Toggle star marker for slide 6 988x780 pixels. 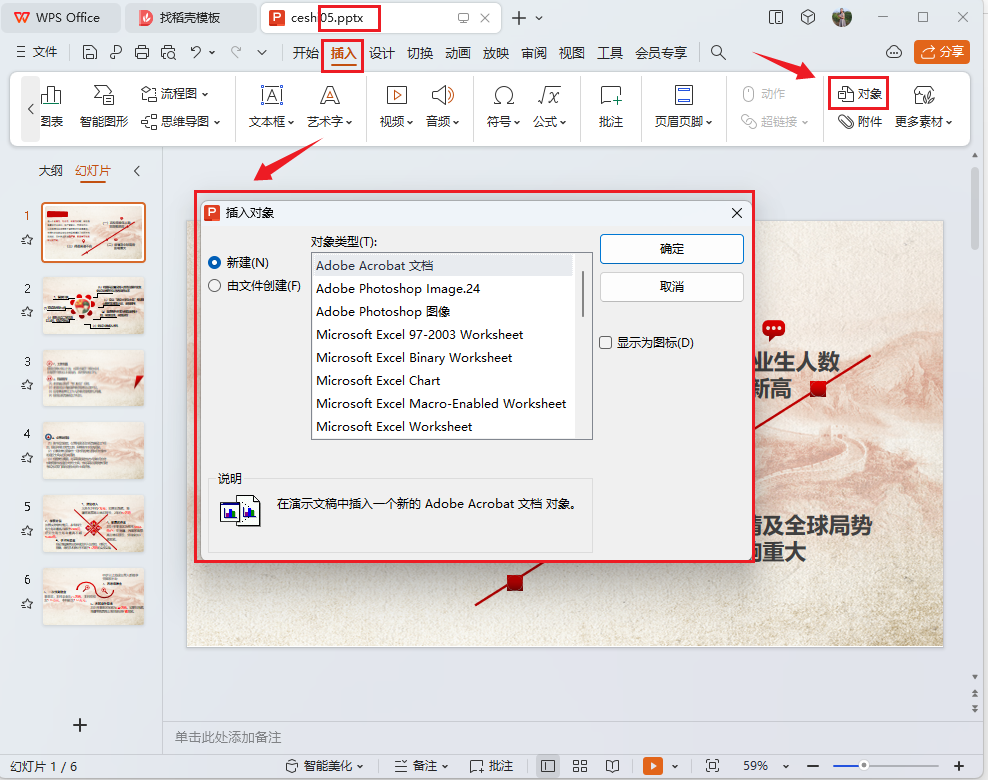tap(27, 604)
